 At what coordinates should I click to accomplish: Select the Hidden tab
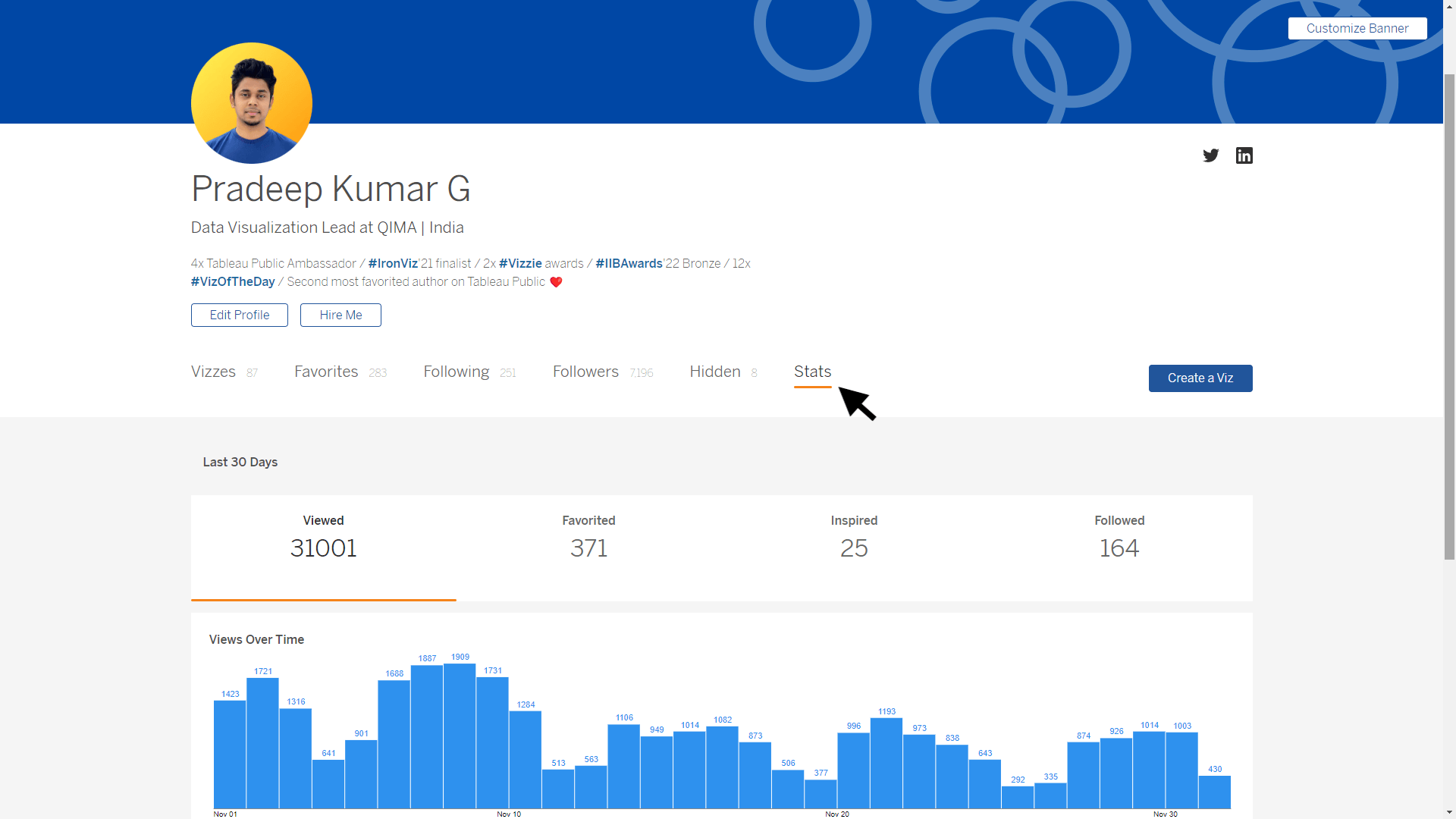[x=714, y=372]
